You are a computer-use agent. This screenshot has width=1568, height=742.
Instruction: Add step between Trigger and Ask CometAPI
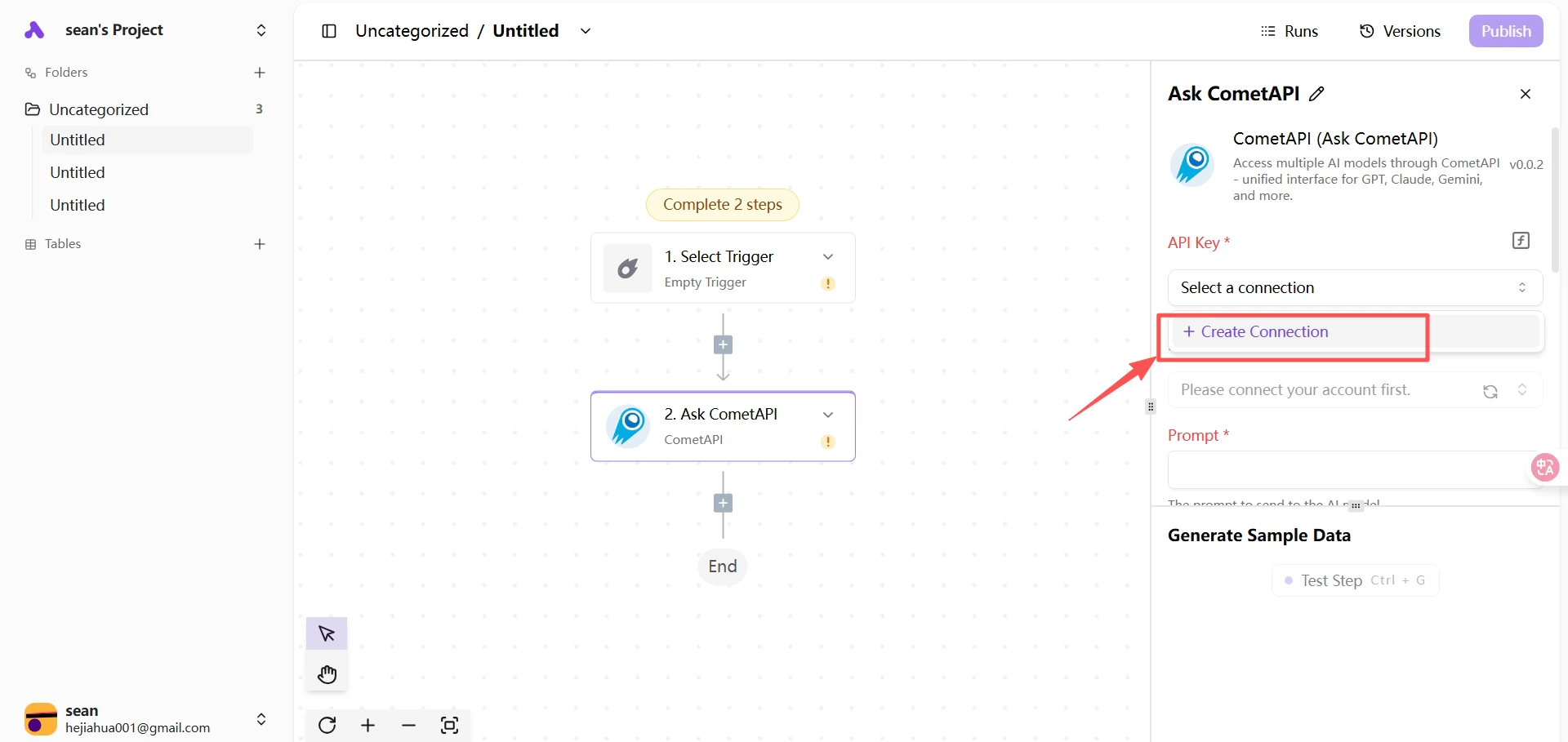tap(723, 344)
